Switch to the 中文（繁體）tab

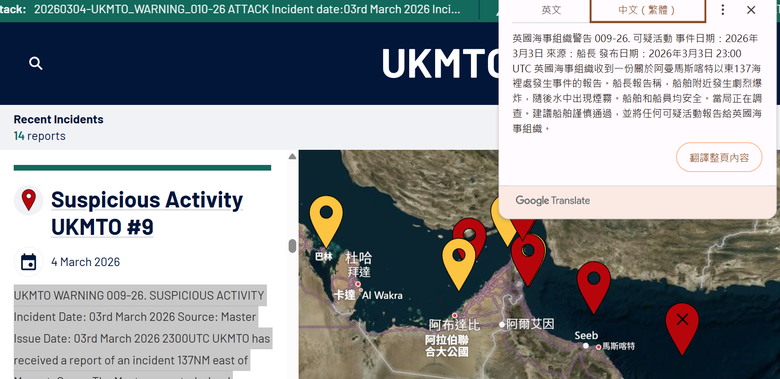(647, 10)
